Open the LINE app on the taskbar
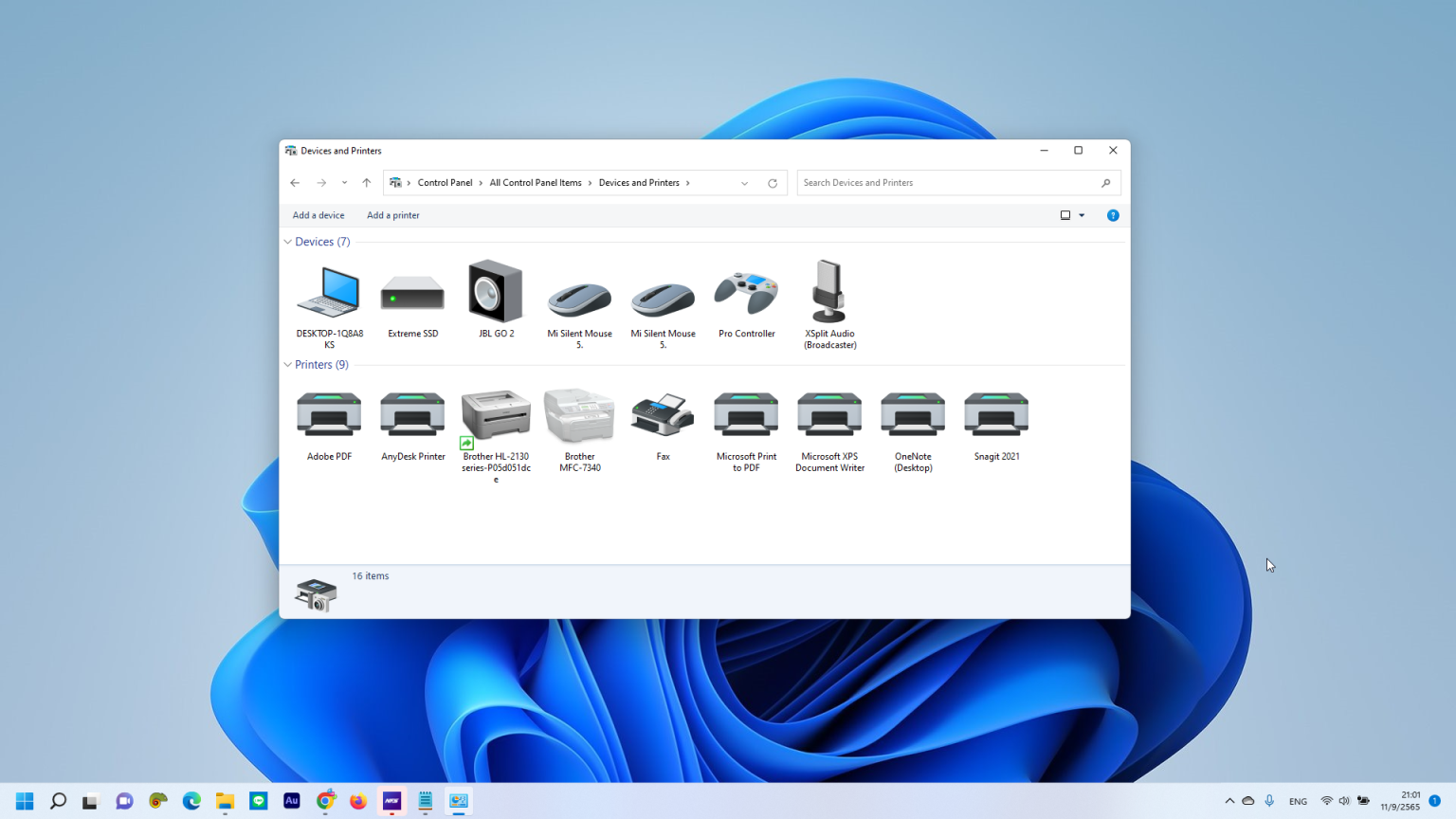This screenshot has height=819, width=1456. [259, 801]
